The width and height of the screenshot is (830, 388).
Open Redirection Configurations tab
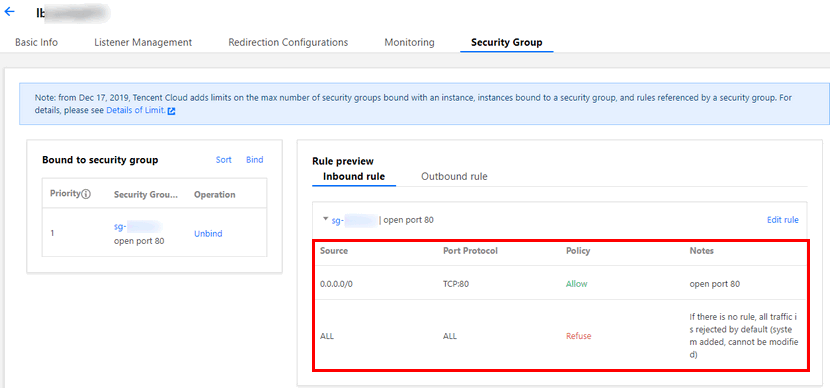(288, 42)
